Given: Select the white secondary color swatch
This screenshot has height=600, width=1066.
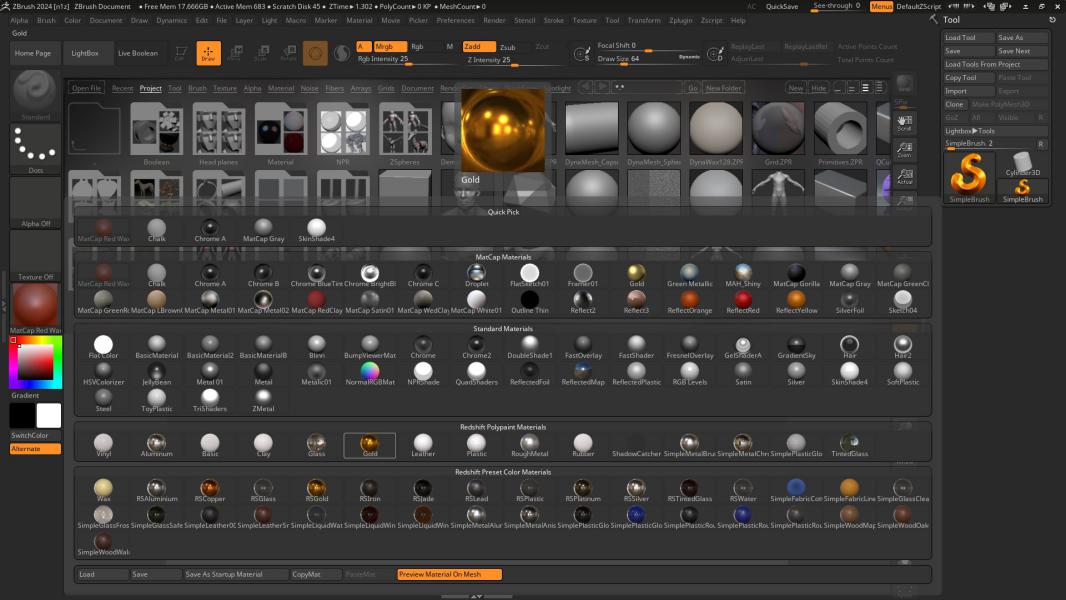Looking at the screenshot, I should click(48, 415).
